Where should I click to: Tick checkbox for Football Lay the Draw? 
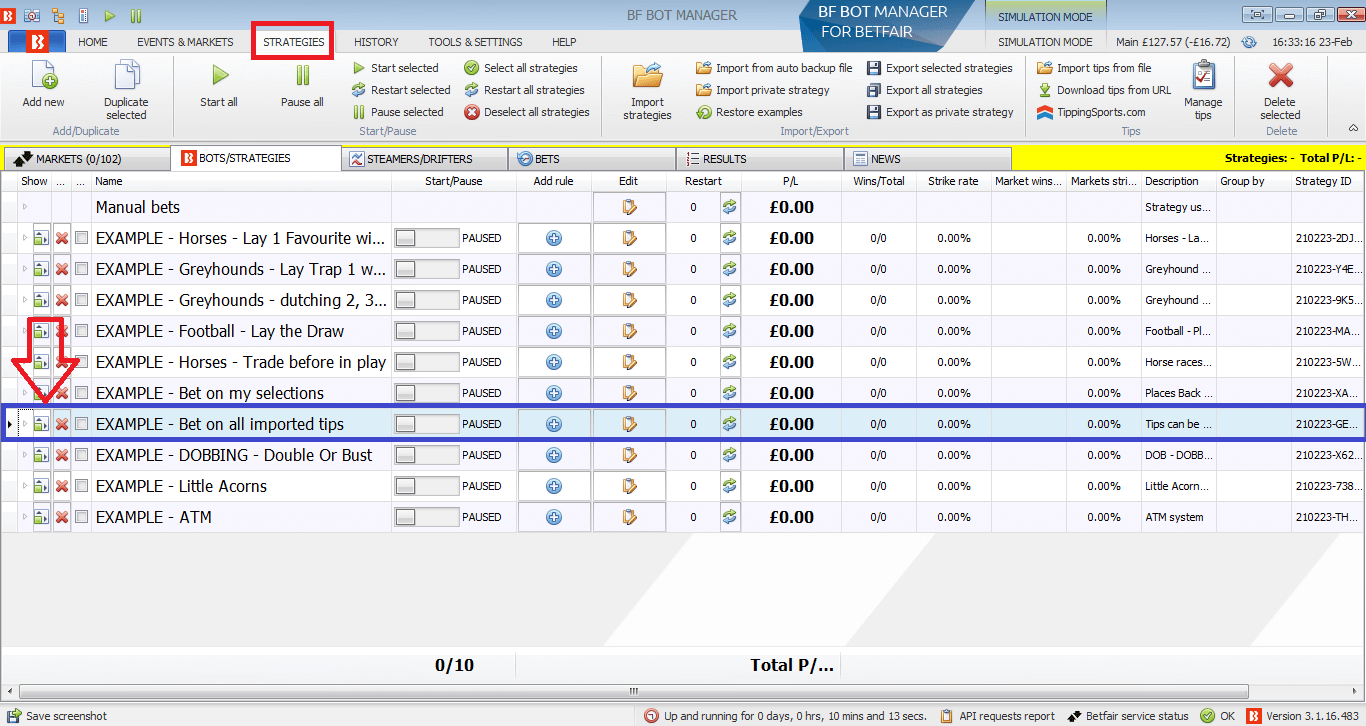(x=82, y=331)
